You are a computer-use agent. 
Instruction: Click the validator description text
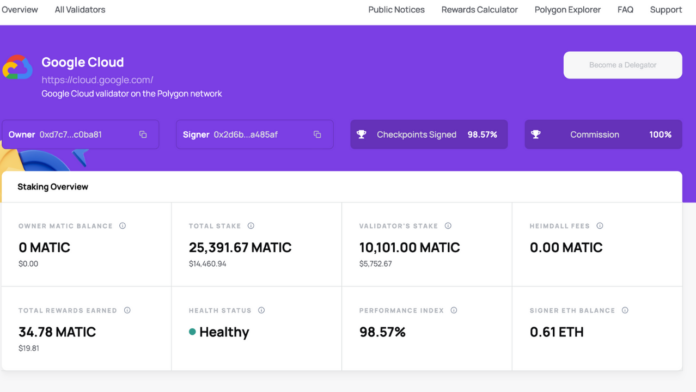132,94
